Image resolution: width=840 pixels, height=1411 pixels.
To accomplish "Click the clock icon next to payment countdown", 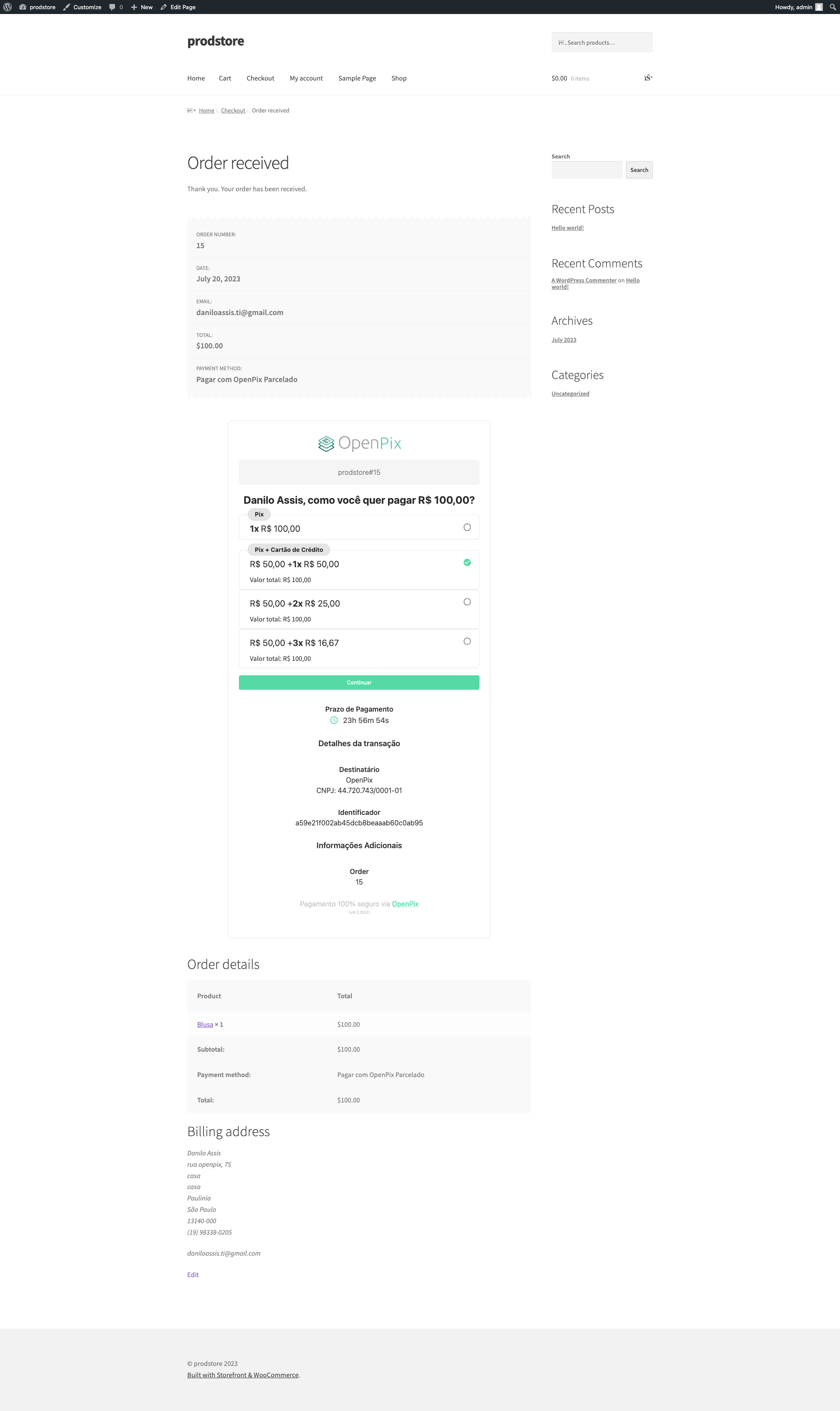I will (x=333, y=720).
